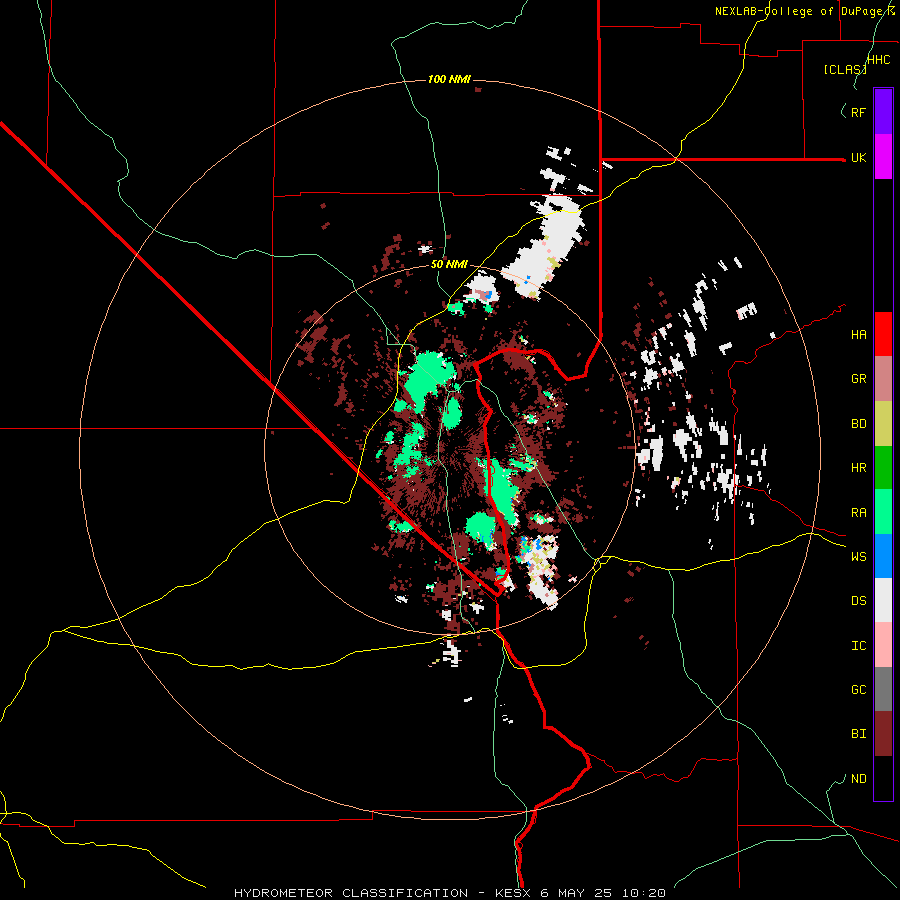The image size is (900, 900).
Task: Select the BD big drops legend swatch
Action: pos(883,424)
